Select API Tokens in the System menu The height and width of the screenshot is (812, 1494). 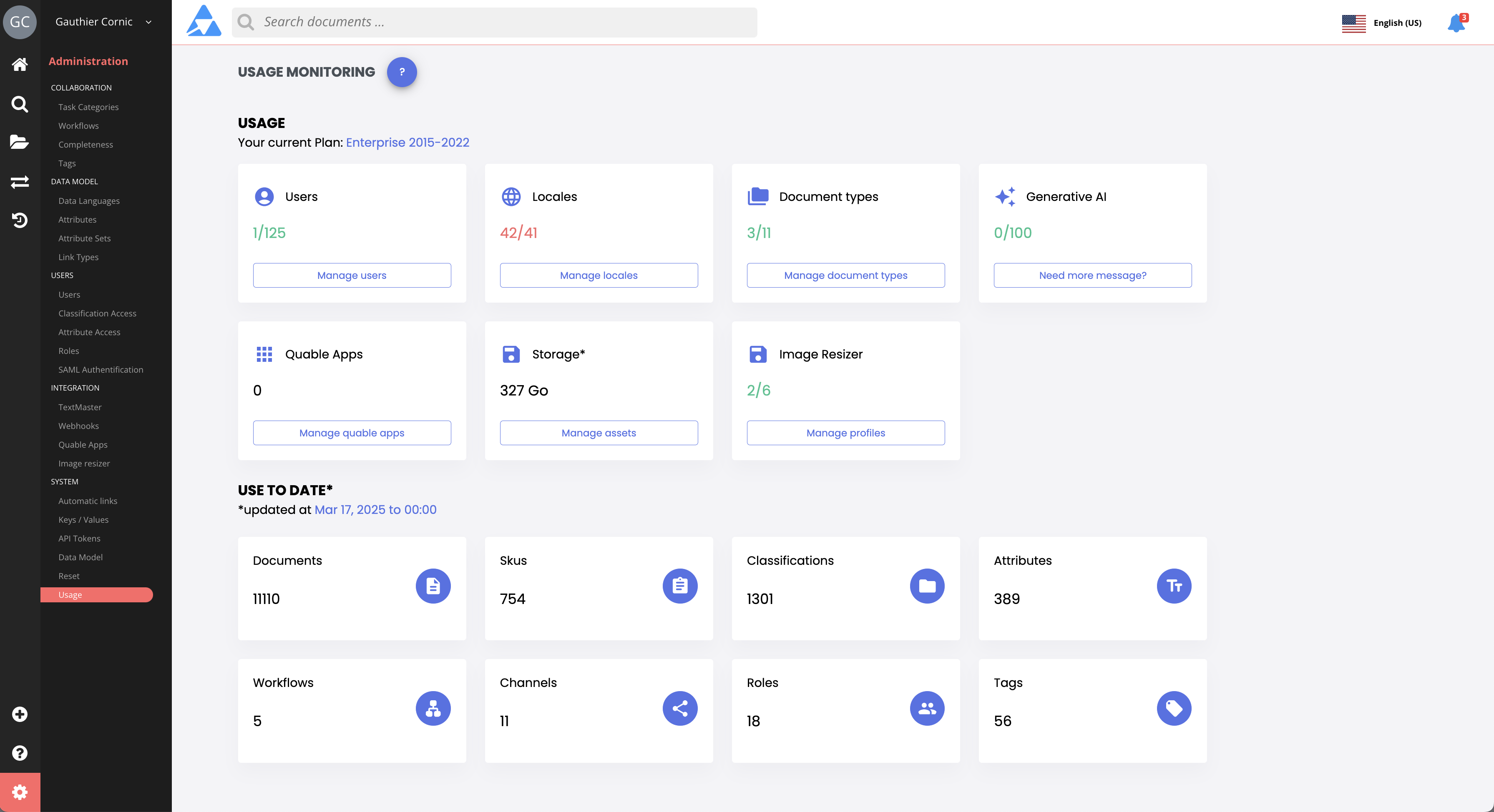80,539
